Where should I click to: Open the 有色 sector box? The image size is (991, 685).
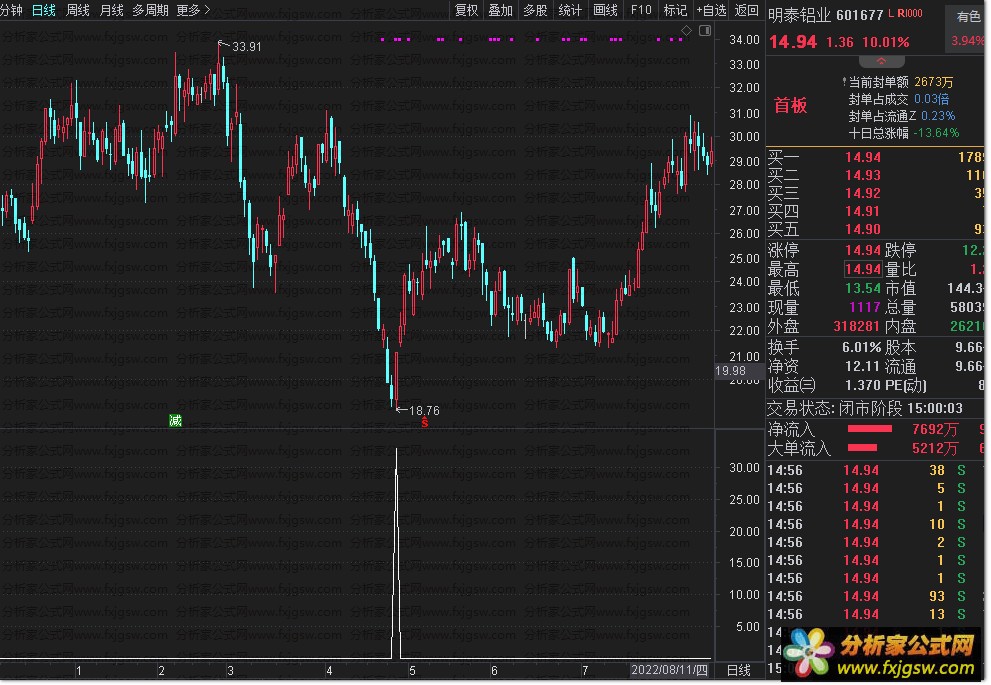tap(966, 28)
